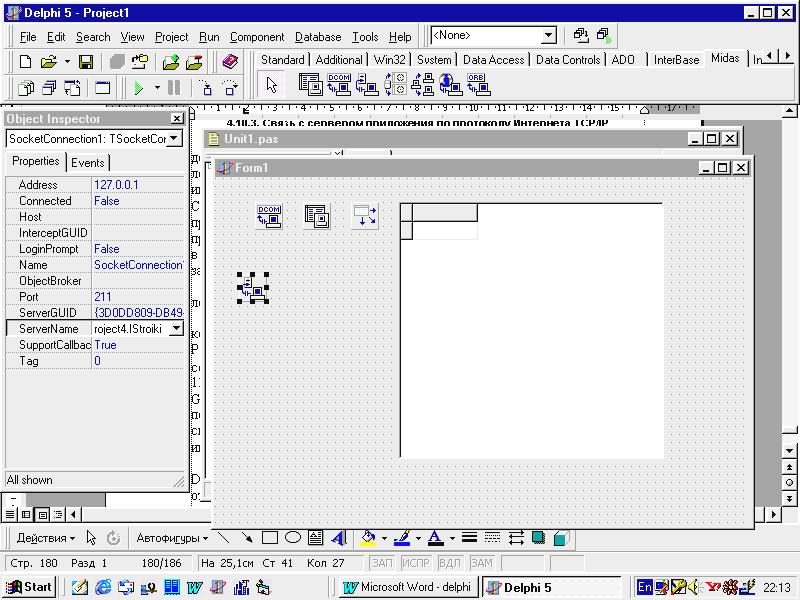Click Add file to project icon
The height and width of the screenshot is (600, 800).
171,62
